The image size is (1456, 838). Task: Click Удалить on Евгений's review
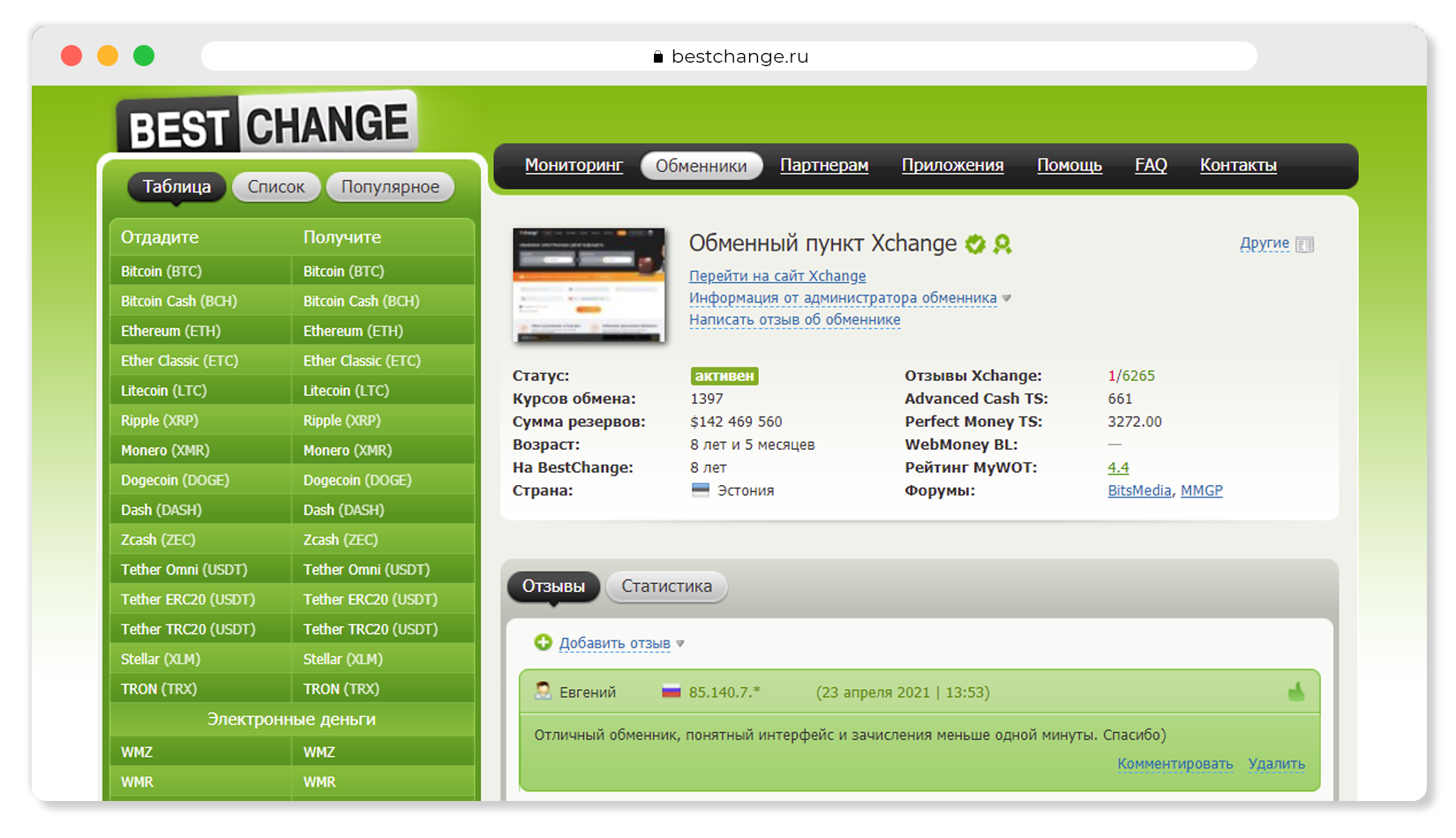coord(1276,764)
